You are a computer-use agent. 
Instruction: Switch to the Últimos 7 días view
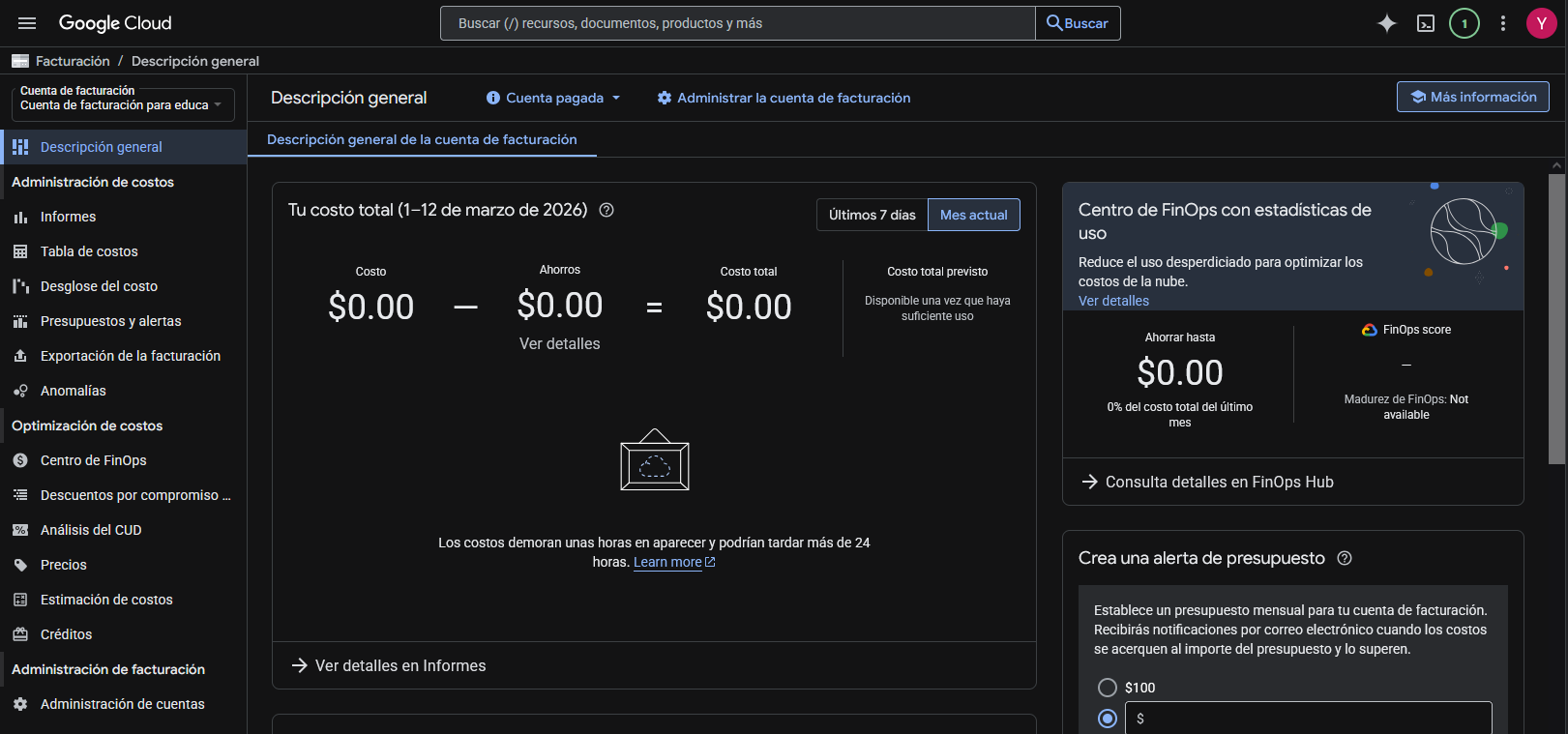click(872, 215)
